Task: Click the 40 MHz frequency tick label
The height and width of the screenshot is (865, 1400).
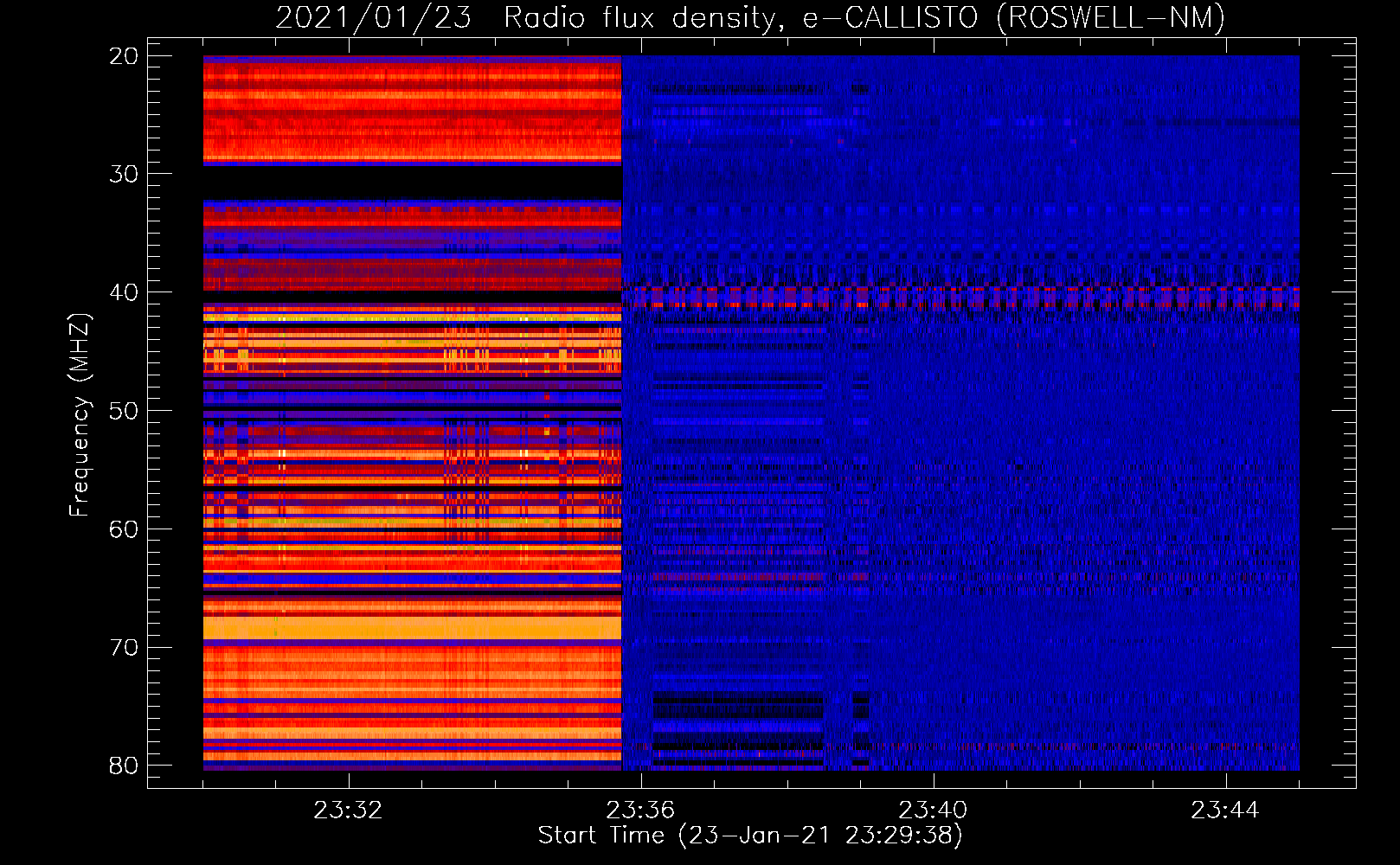Action: (124, 292)
